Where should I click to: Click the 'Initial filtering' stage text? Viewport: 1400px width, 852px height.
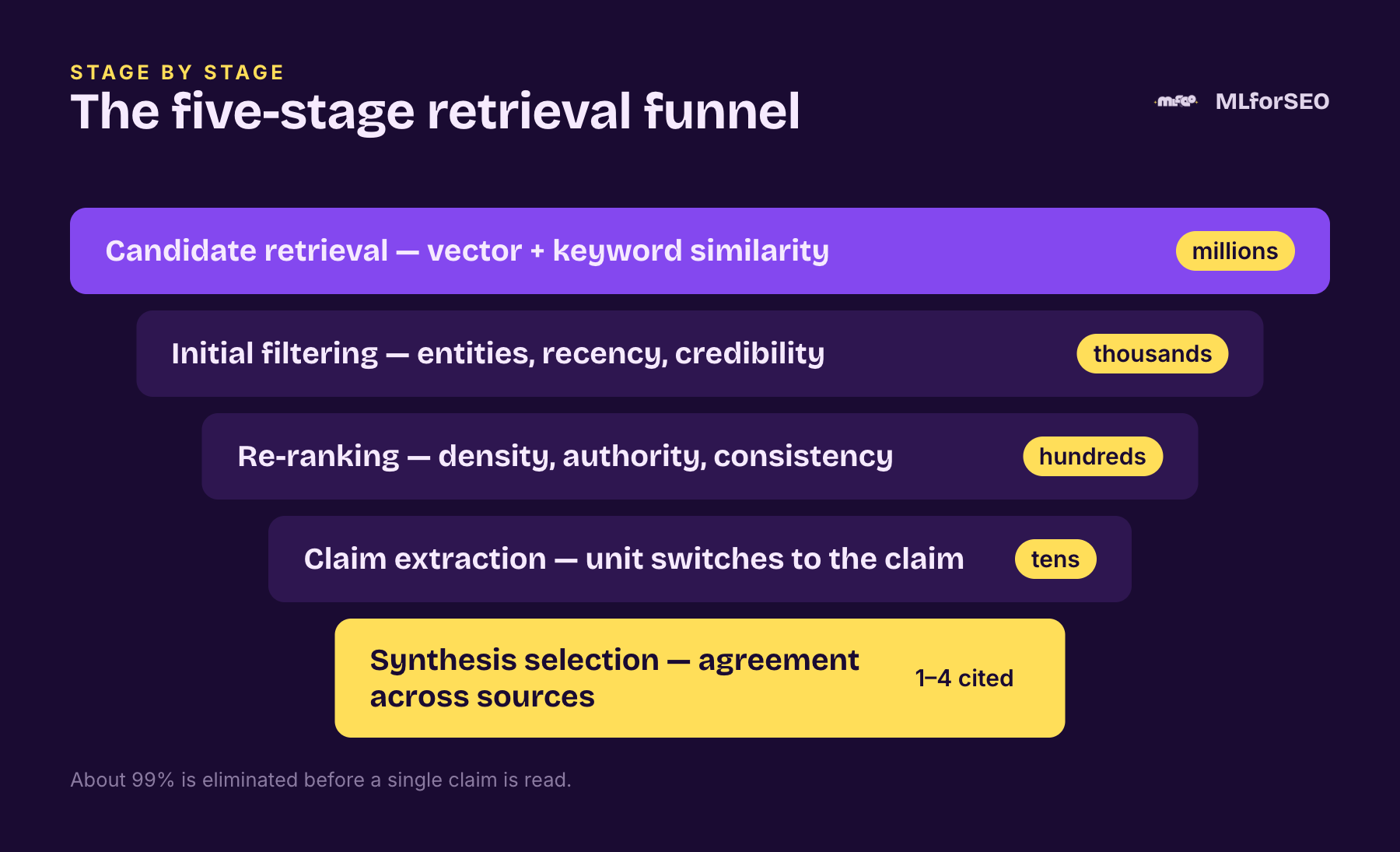pos(498,353)
